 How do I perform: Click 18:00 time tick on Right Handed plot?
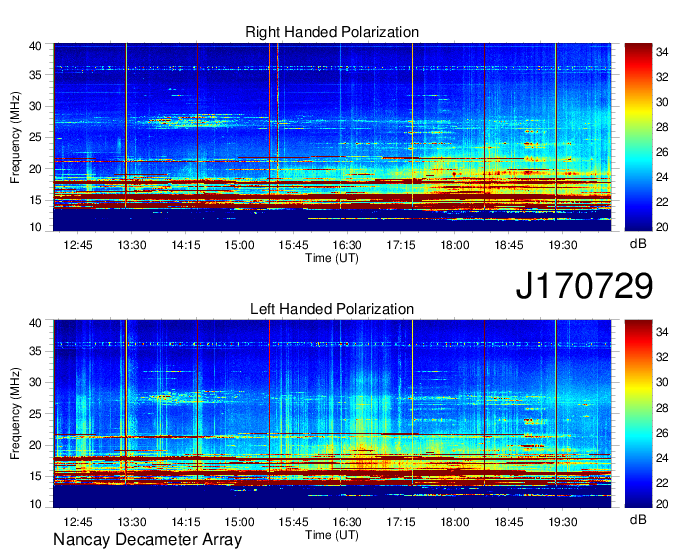[455, 245]
